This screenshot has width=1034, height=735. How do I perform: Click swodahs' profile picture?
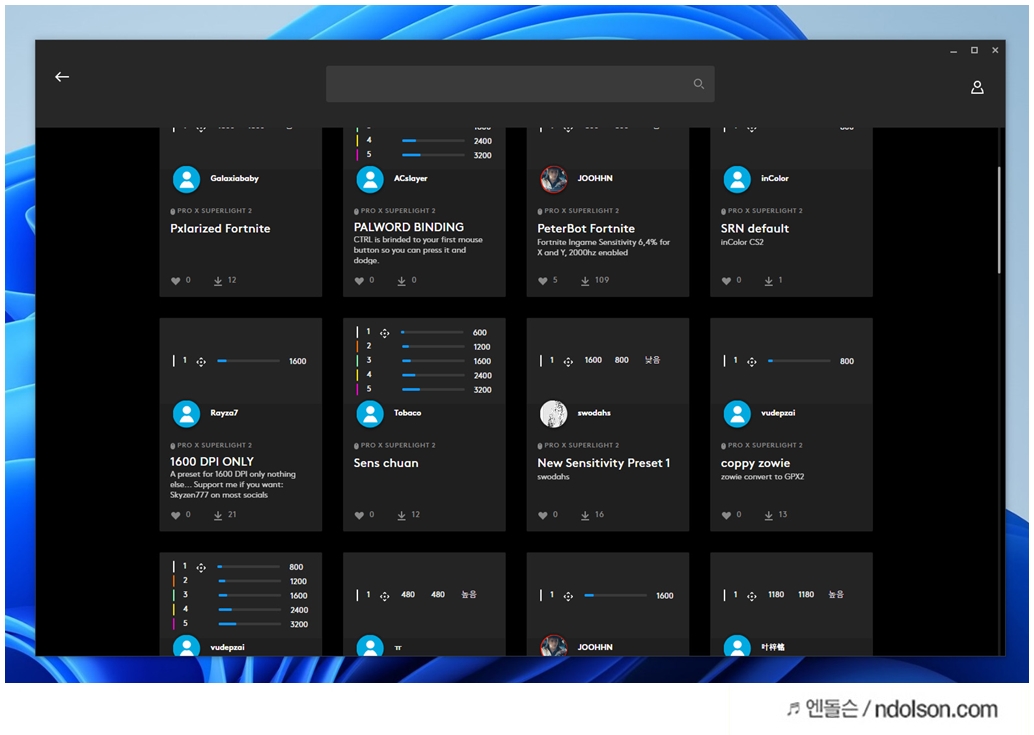pos(553,413)
